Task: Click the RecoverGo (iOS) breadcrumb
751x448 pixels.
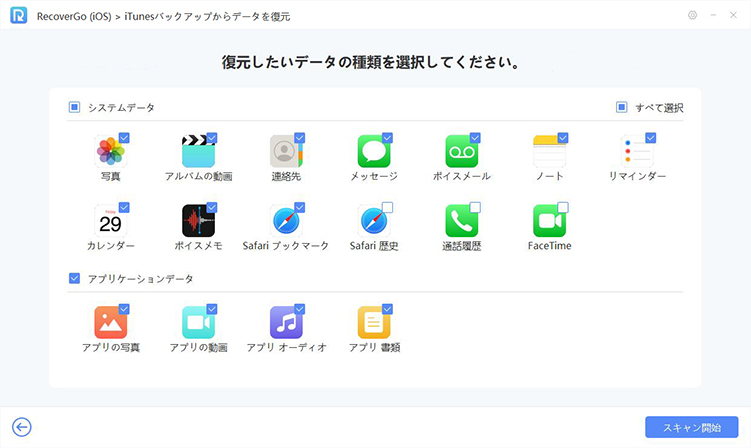Action: 74,16
